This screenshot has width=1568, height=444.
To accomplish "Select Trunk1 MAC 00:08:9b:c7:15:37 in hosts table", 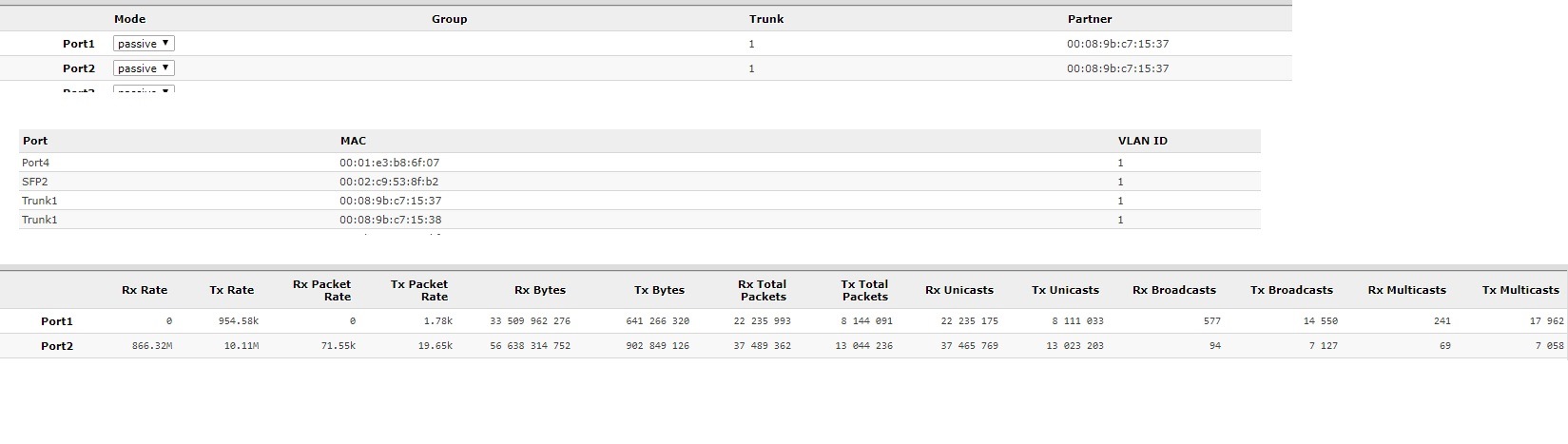I will click(x=391, y=201).
